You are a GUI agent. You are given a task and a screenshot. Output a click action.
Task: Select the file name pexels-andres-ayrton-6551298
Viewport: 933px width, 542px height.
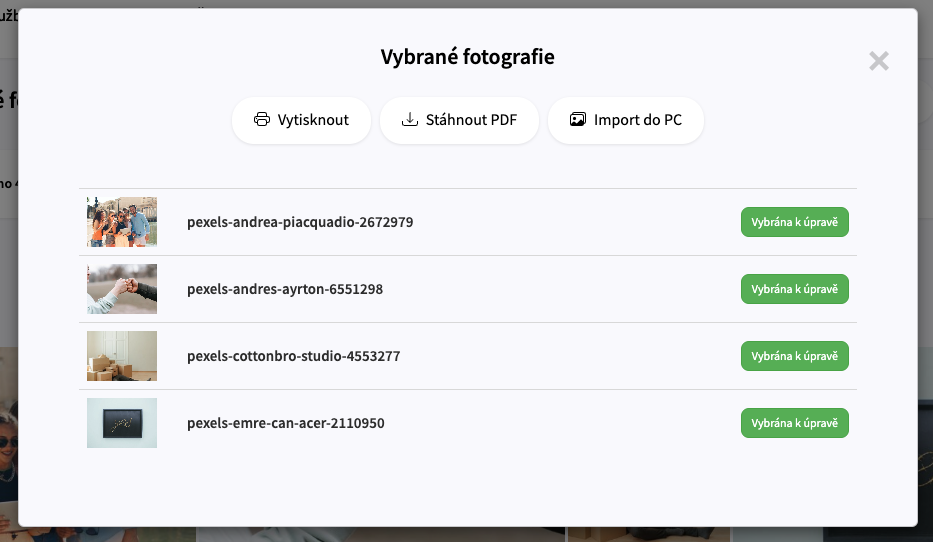pyautogui.click(x=285, y=289)
